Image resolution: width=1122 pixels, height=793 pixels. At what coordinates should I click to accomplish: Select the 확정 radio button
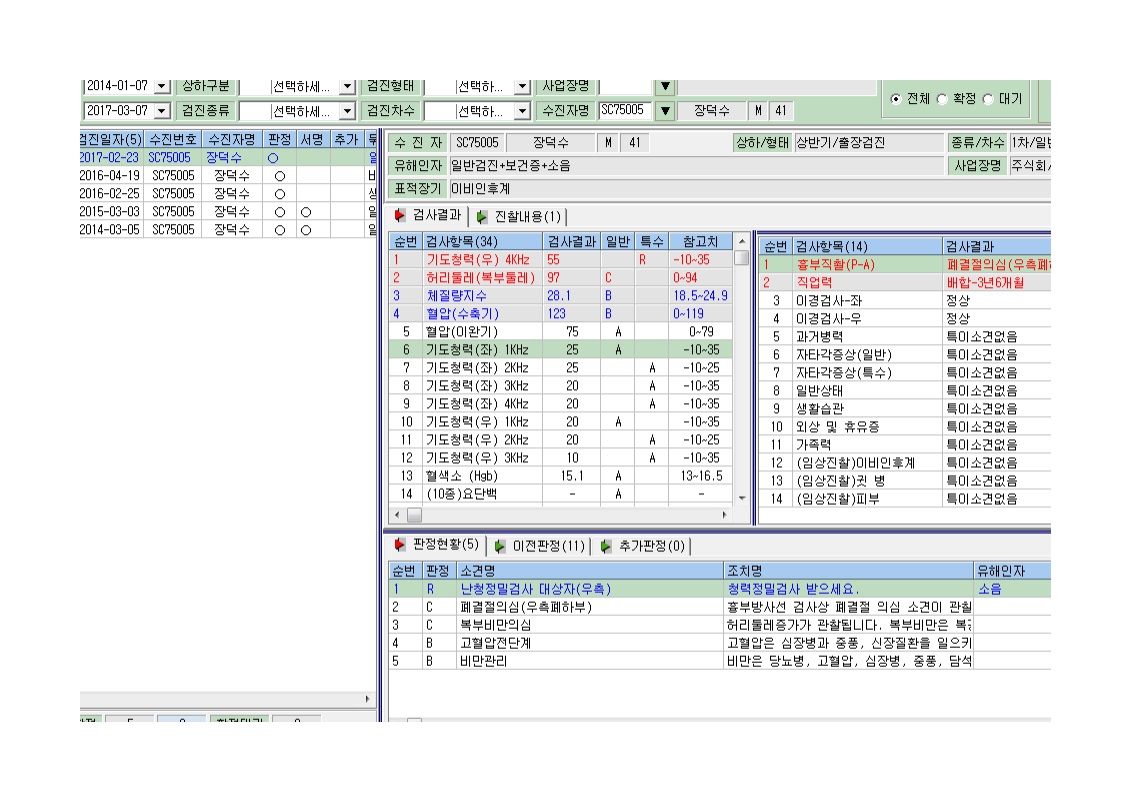[942, 99]
